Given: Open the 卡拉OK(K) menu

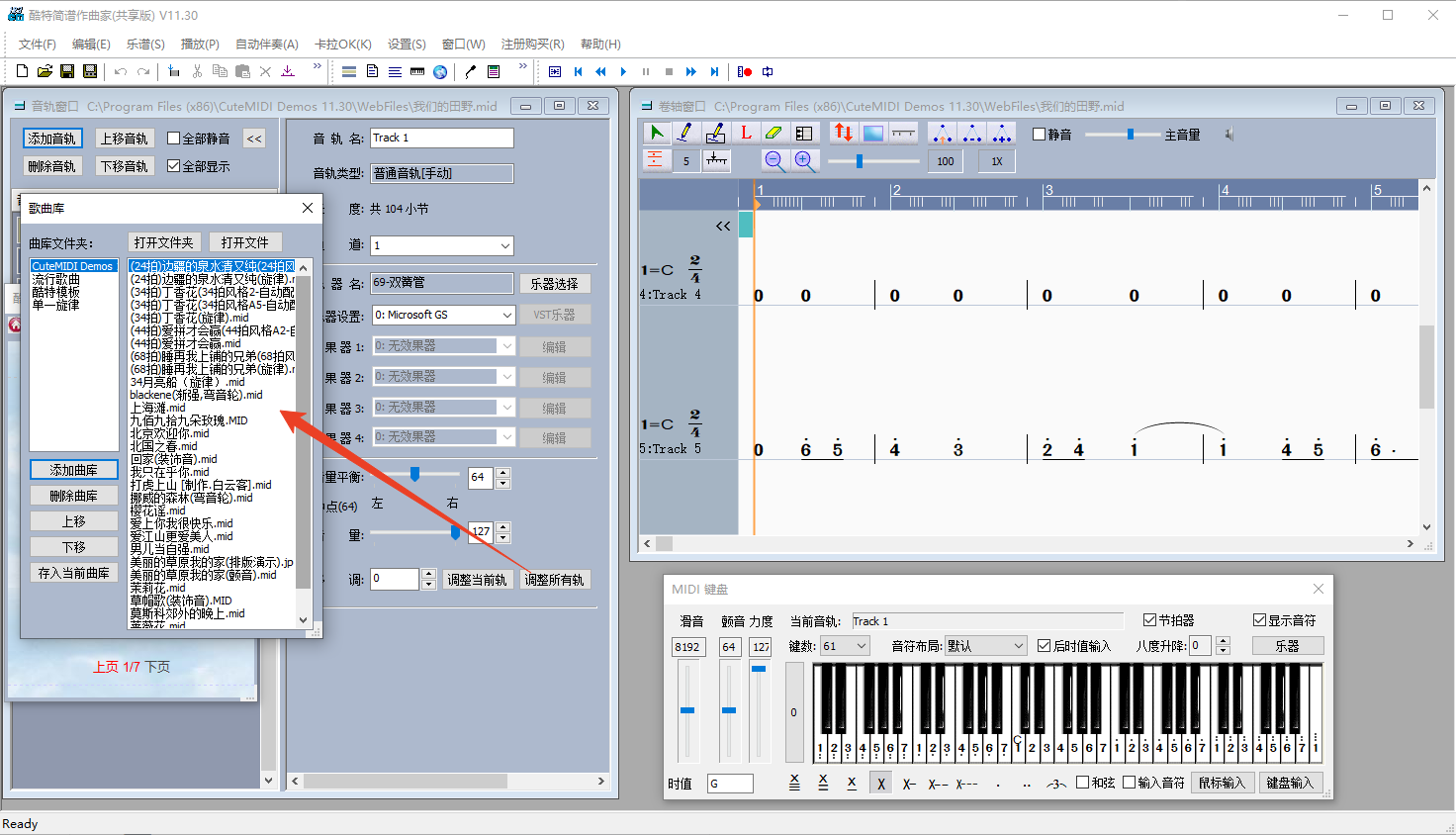Looking at the screenshot, I should (x=343, y=44).
